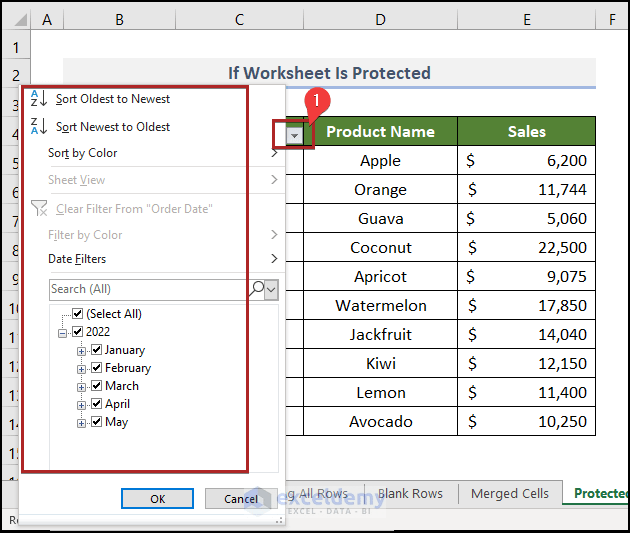Open the Date Filters submenu arrow
630x533 pixels.
tap(274, 259)
